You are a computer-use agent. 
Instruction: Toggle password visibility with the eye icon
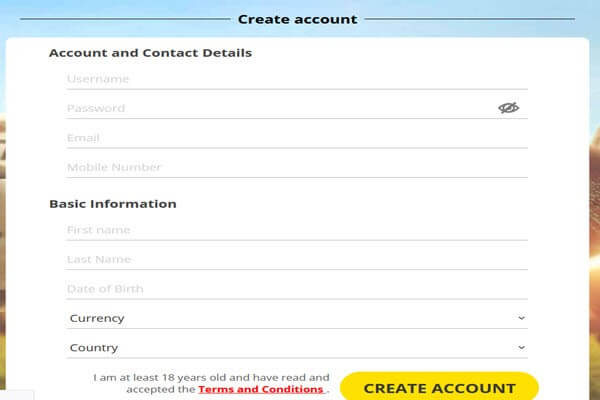pyautogui.click(x=508, y=108)
